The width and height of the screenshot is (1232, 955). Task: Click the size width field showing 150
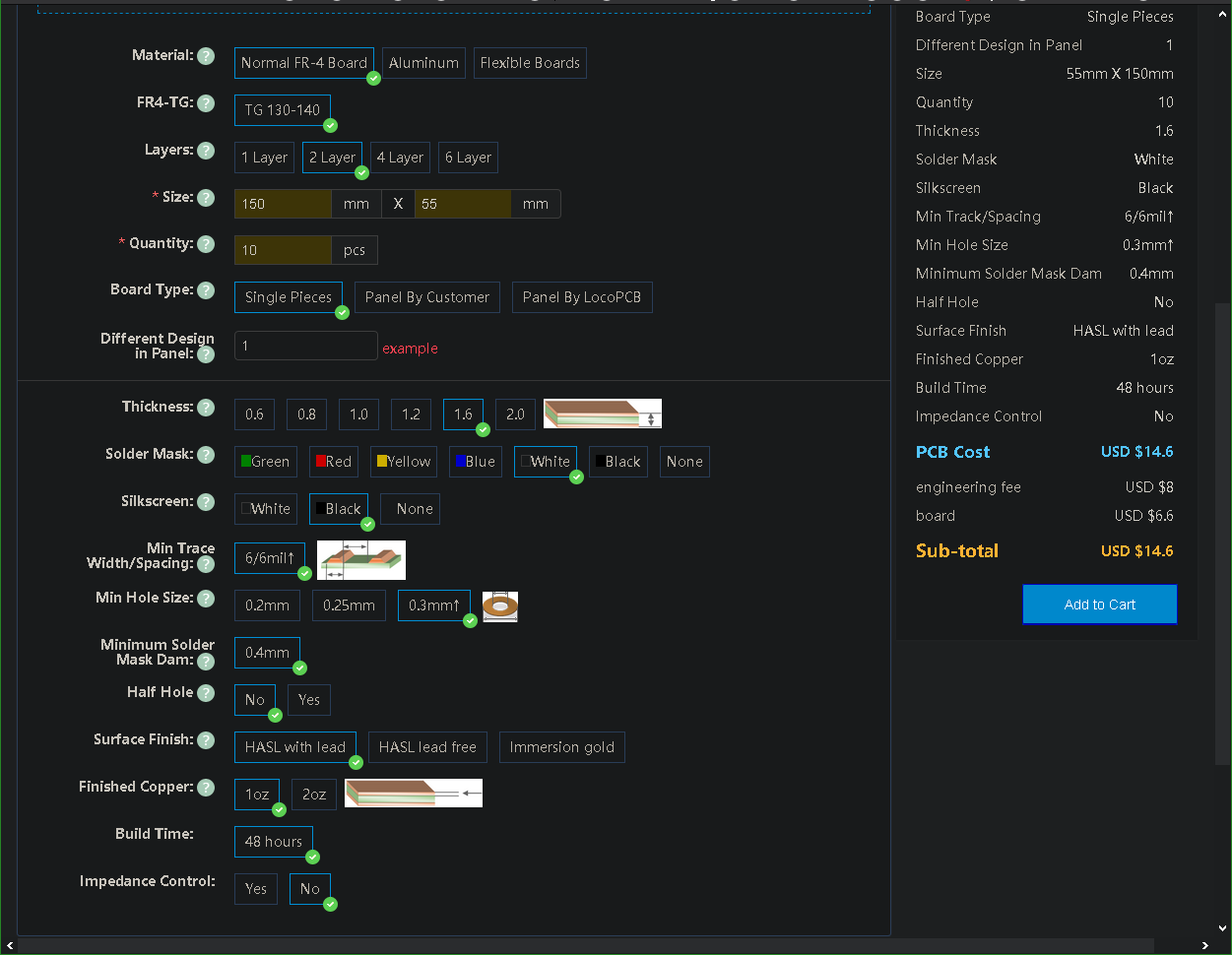(x=283, y=204)
